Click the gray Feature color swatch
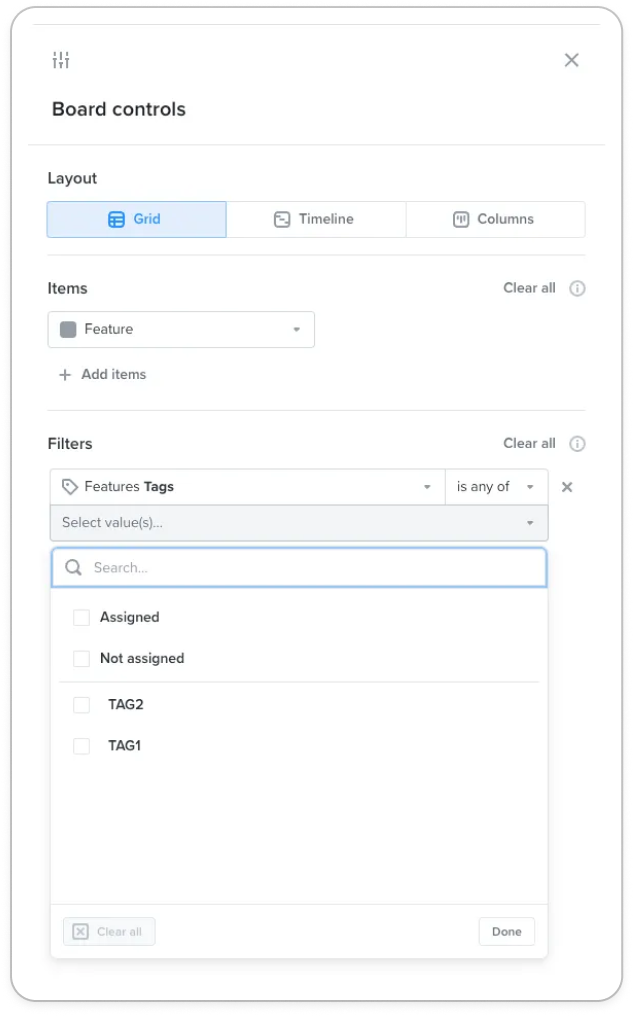634x1016 pixels. pos(68,330)
